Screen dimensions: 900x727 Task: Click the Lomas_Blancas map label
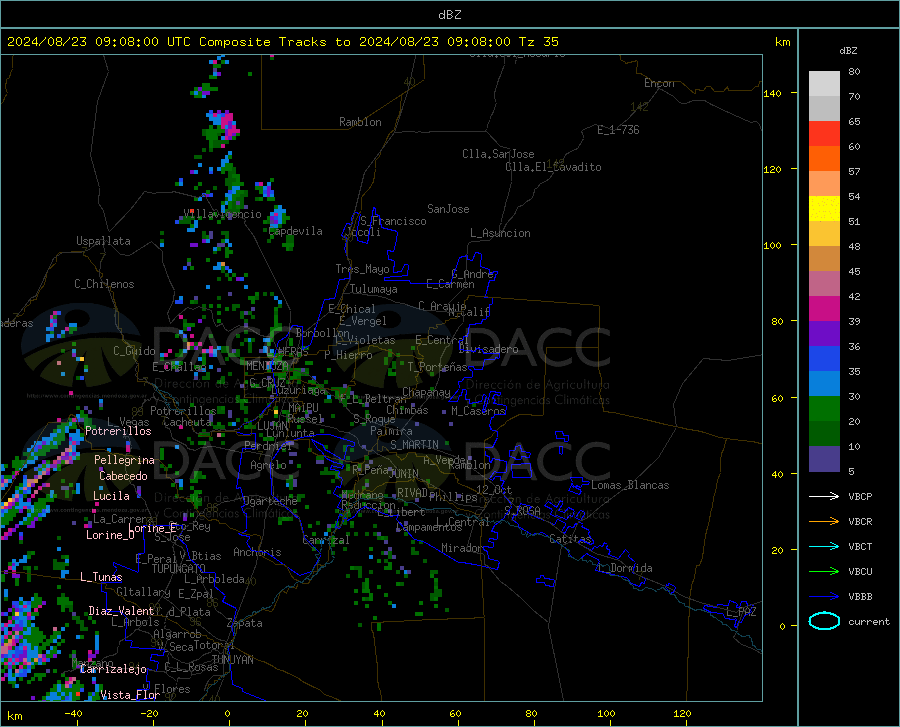(630, 485)
